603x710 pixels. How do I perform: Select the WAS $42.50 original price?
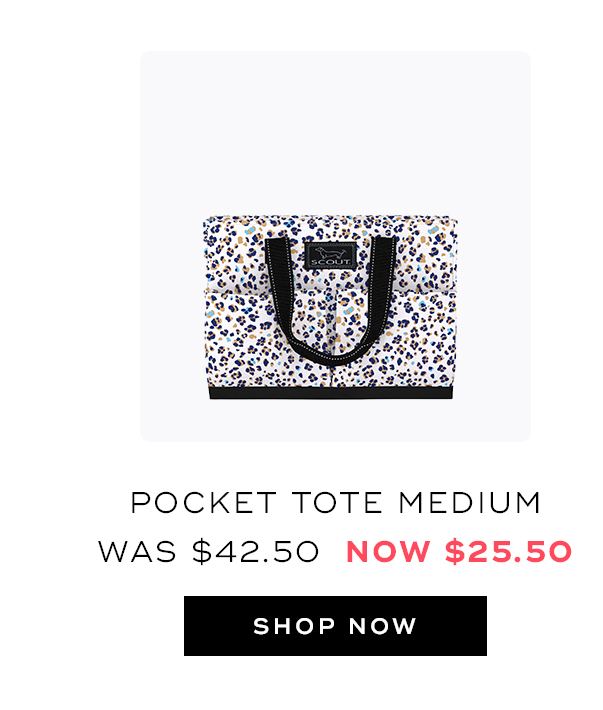(x=209, y=552)
